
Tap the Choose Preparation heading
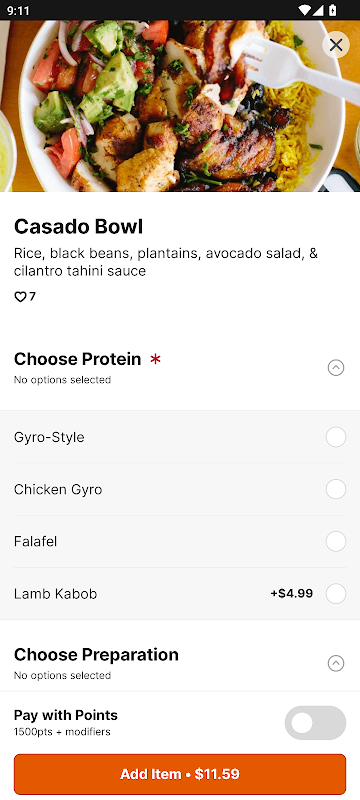point(96,655)
